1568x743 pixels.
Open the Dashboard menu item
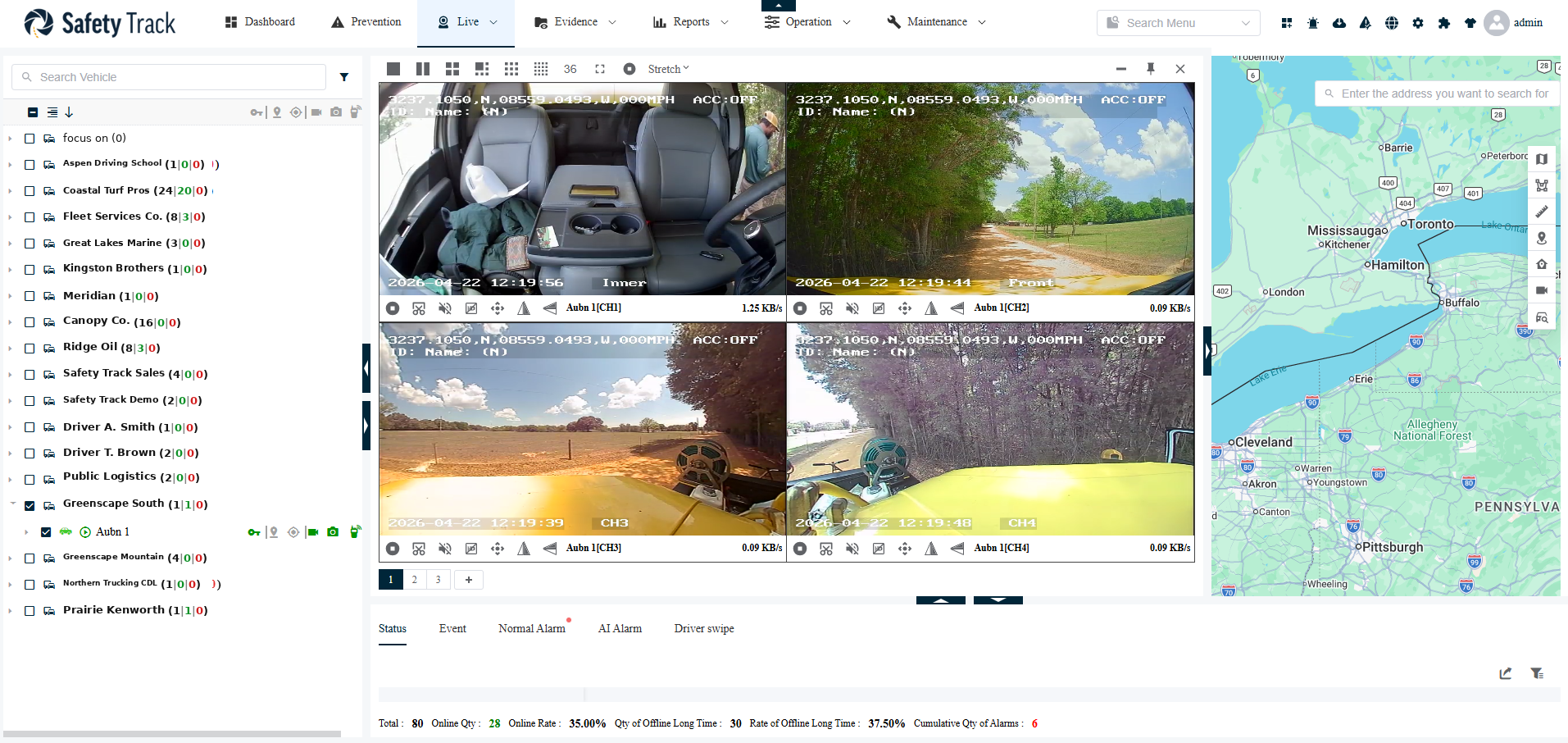(260, 22)
